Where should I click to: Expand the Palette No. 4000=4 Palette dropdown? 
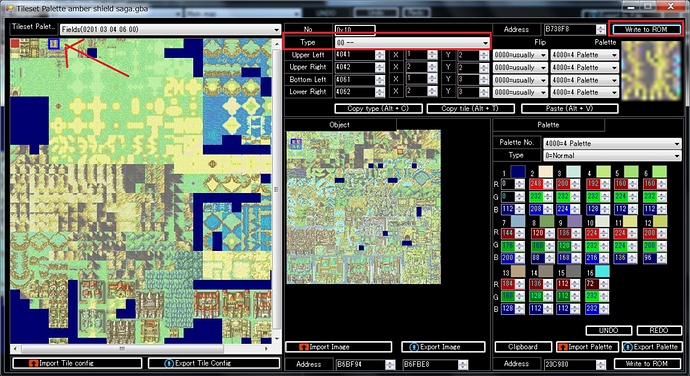click(612, 143)
